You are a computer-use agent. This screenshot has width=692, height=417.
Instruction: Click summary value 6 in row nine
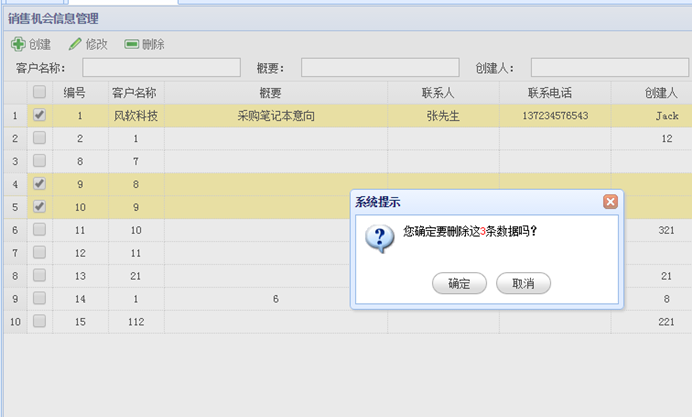click(276, 299)
